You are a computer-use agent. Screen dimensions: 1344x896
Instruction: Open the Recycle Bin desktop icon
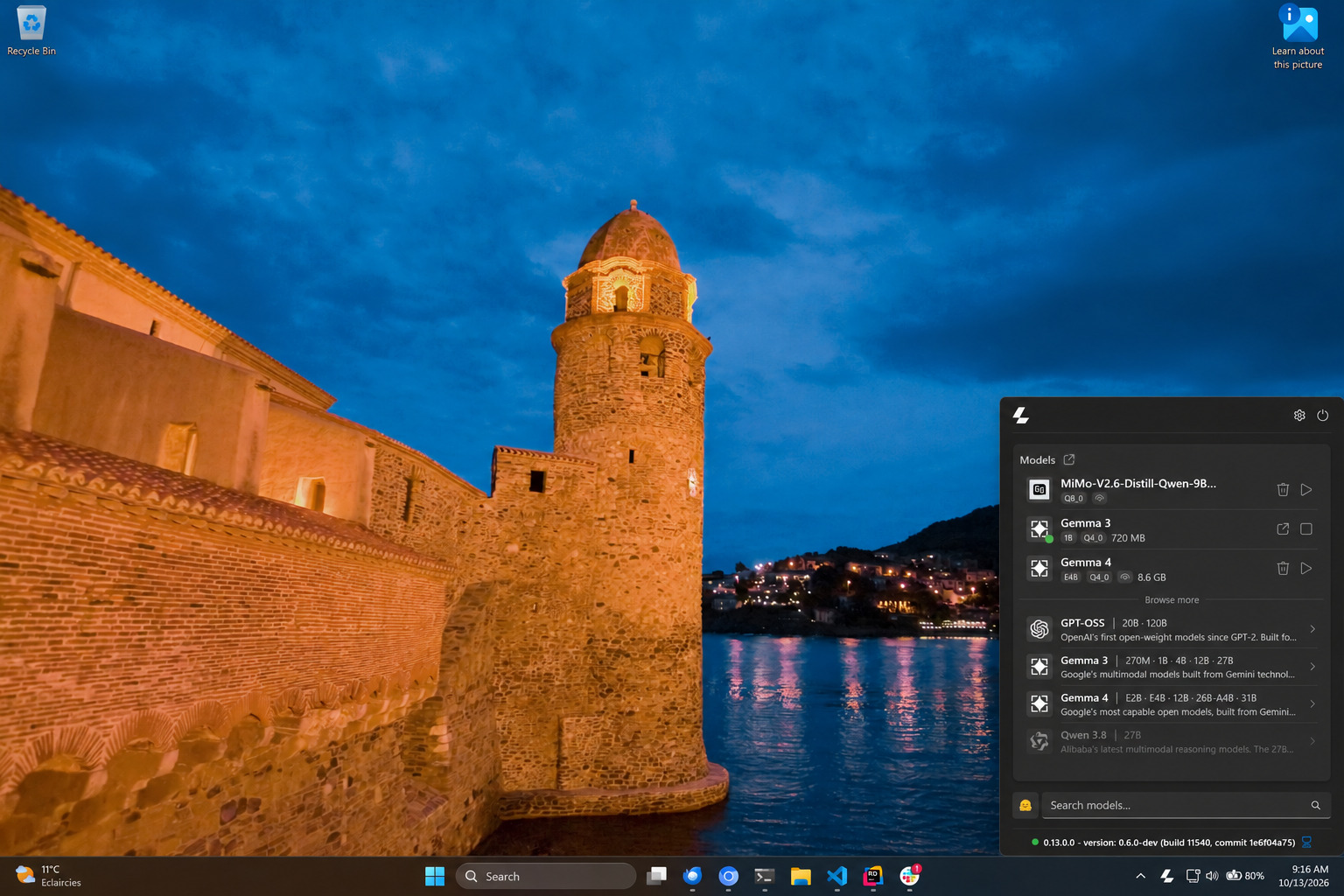pos(31,31)
